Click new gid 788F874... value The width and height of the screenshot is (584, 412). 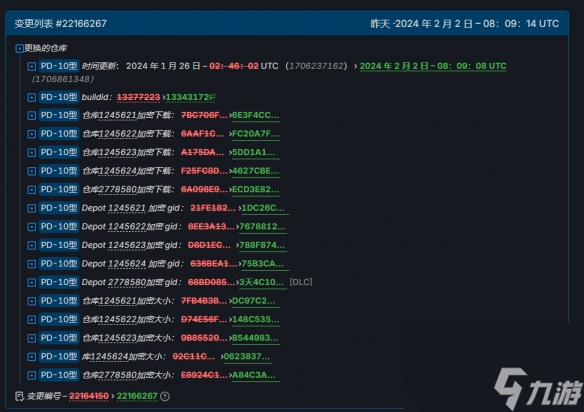coord(262,245)
